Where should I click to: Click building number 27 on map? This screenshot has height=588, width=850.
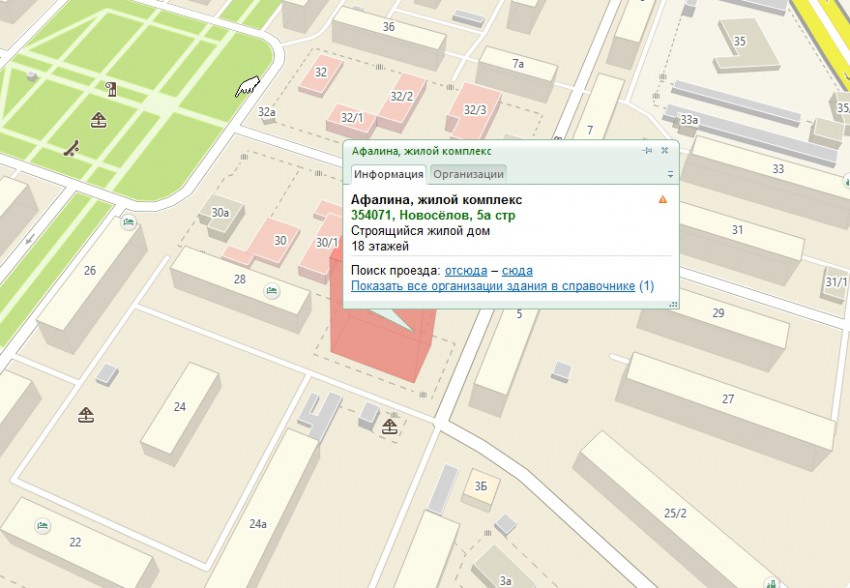728,398
